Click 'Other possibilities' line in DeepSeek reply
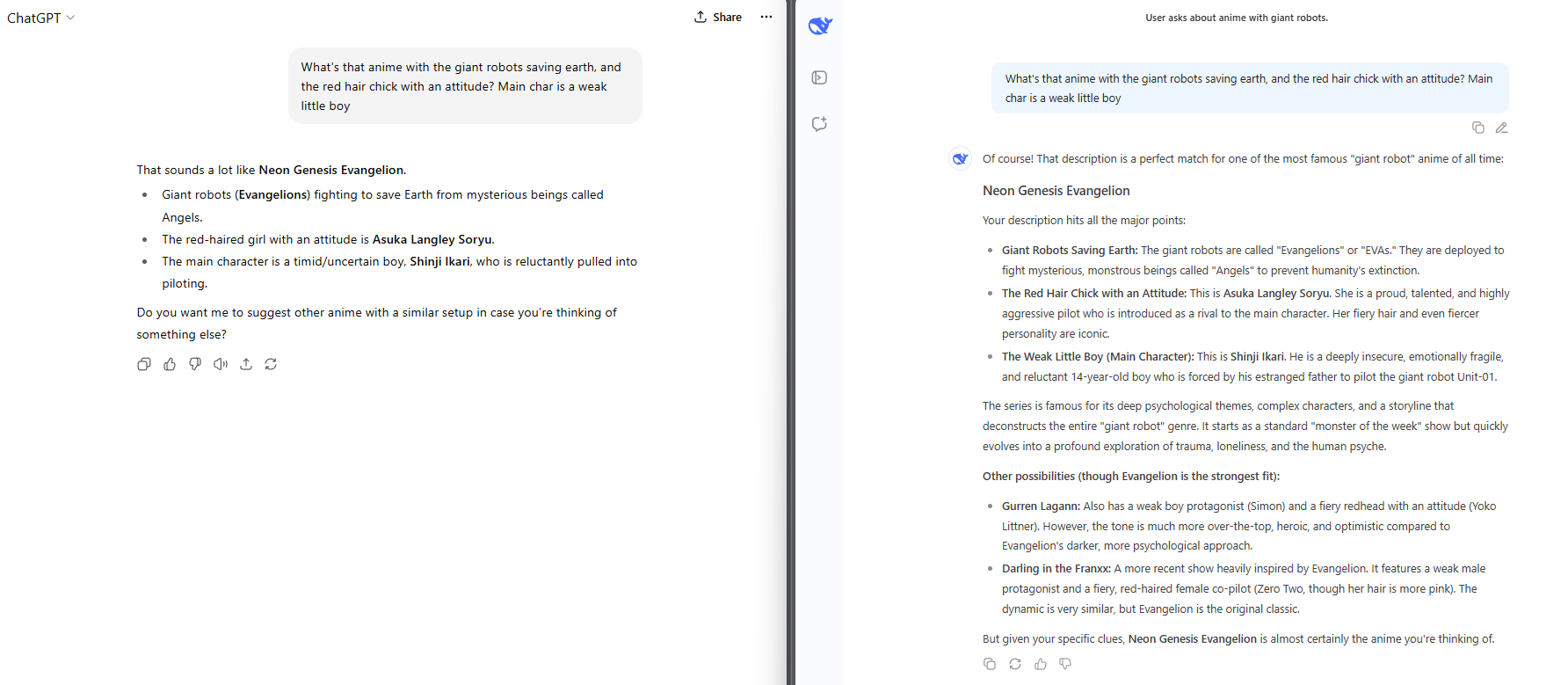The height and width of the screenshot is (685, 1568). coord(1131,477)
